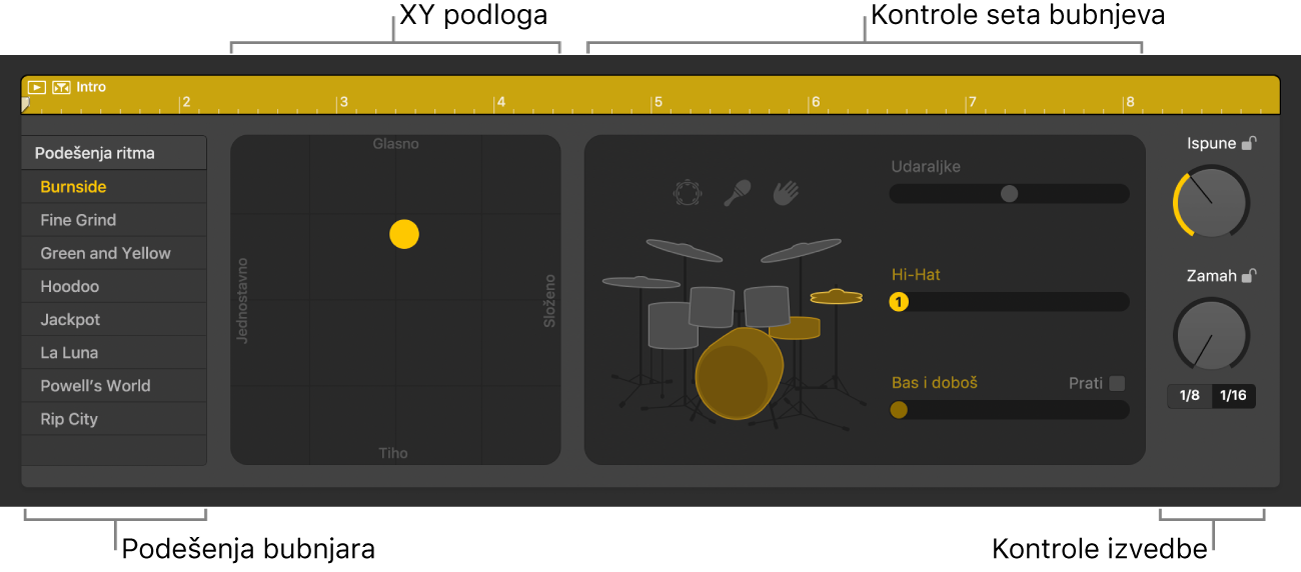Click the catch playhead icon next to Intro

click(61, 87)
